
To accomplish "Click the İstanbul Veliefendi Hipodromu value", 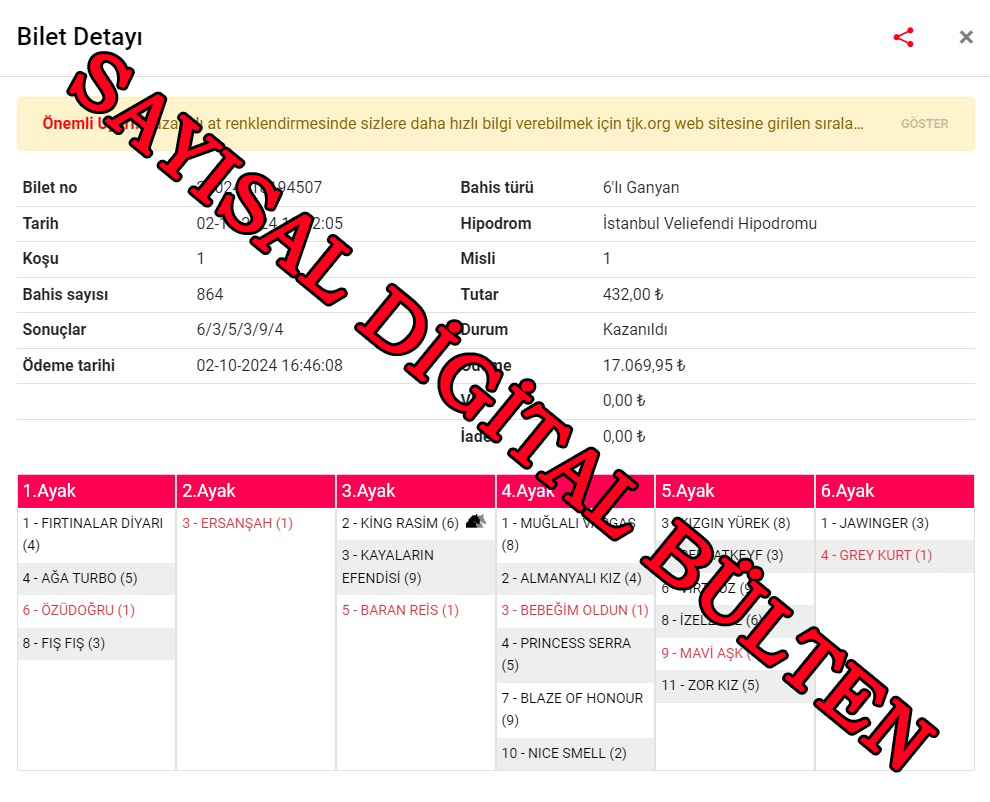I will click(709, 223).
